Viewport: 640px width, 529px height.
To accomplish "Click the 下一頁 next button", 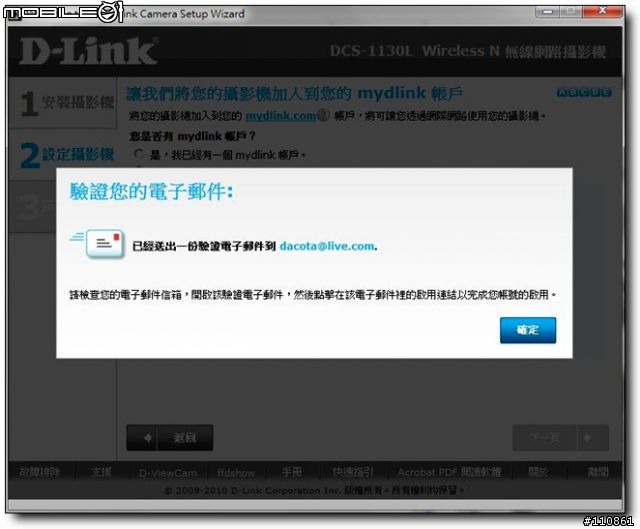I will click(560, 438).
